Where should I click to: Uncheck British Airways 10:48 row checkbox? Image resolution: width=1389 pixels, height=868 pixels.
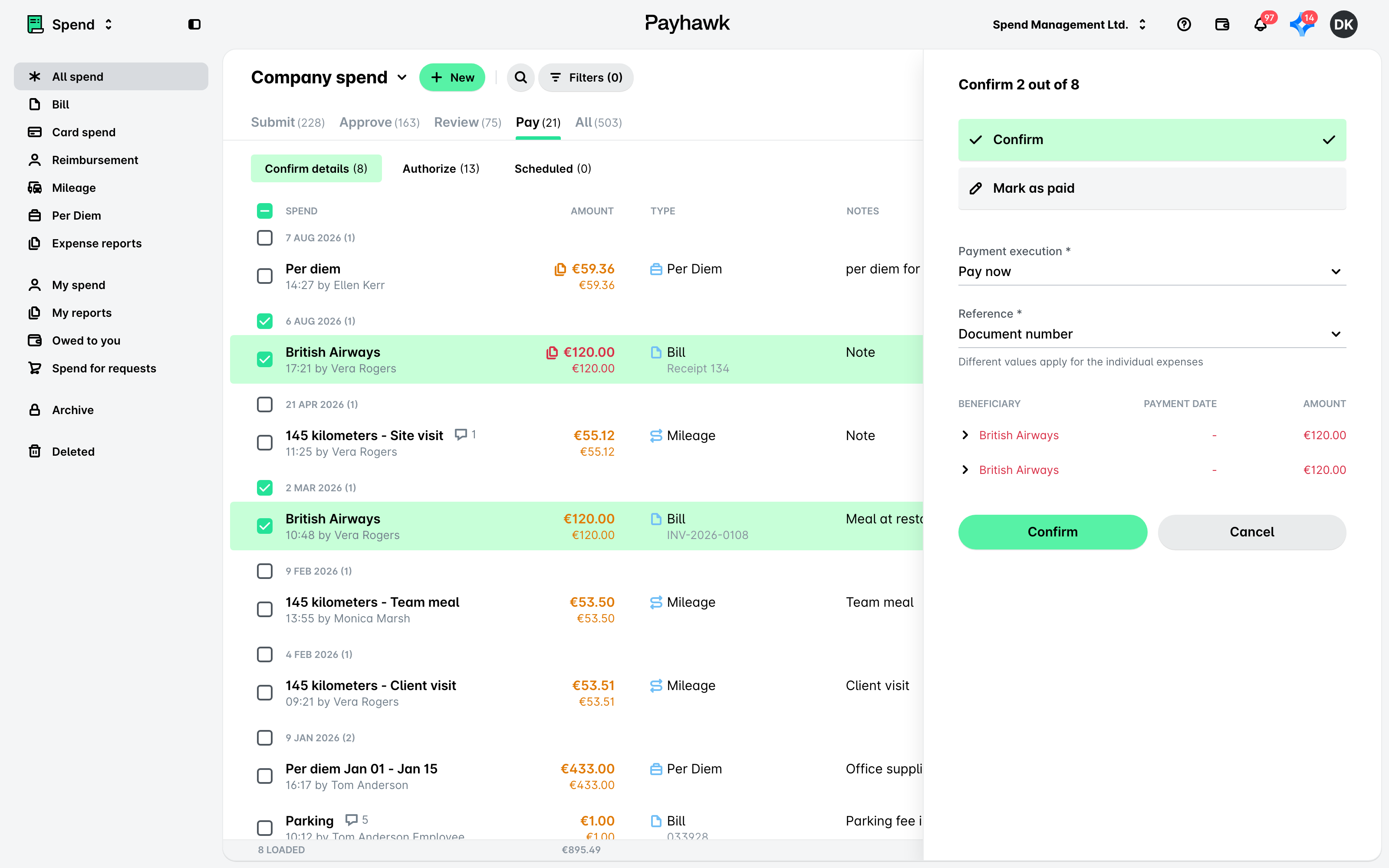click(x=265, y=526)
